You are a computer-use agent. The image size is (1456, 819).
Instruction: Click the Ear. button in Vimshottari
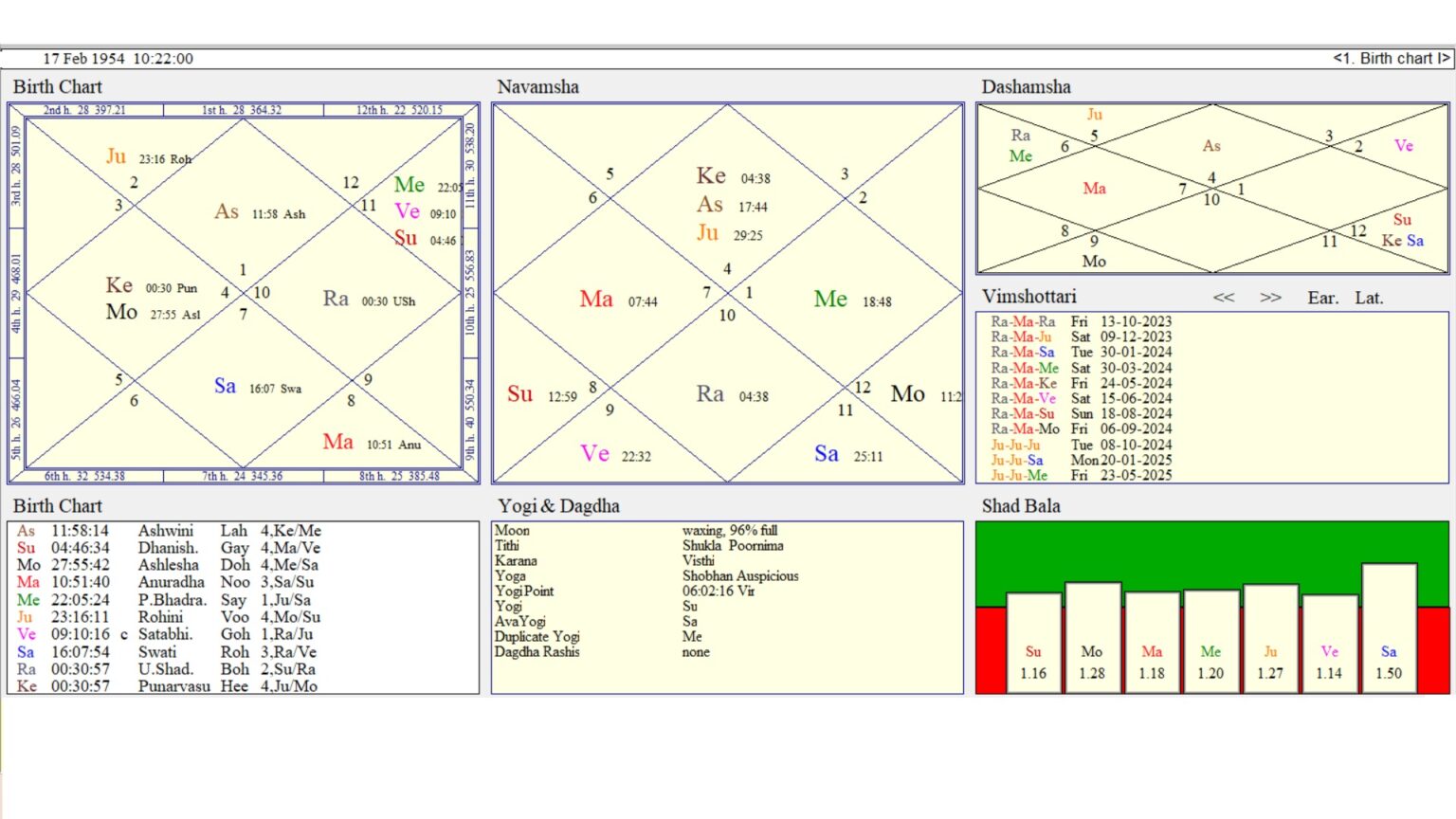(1322, 298)
